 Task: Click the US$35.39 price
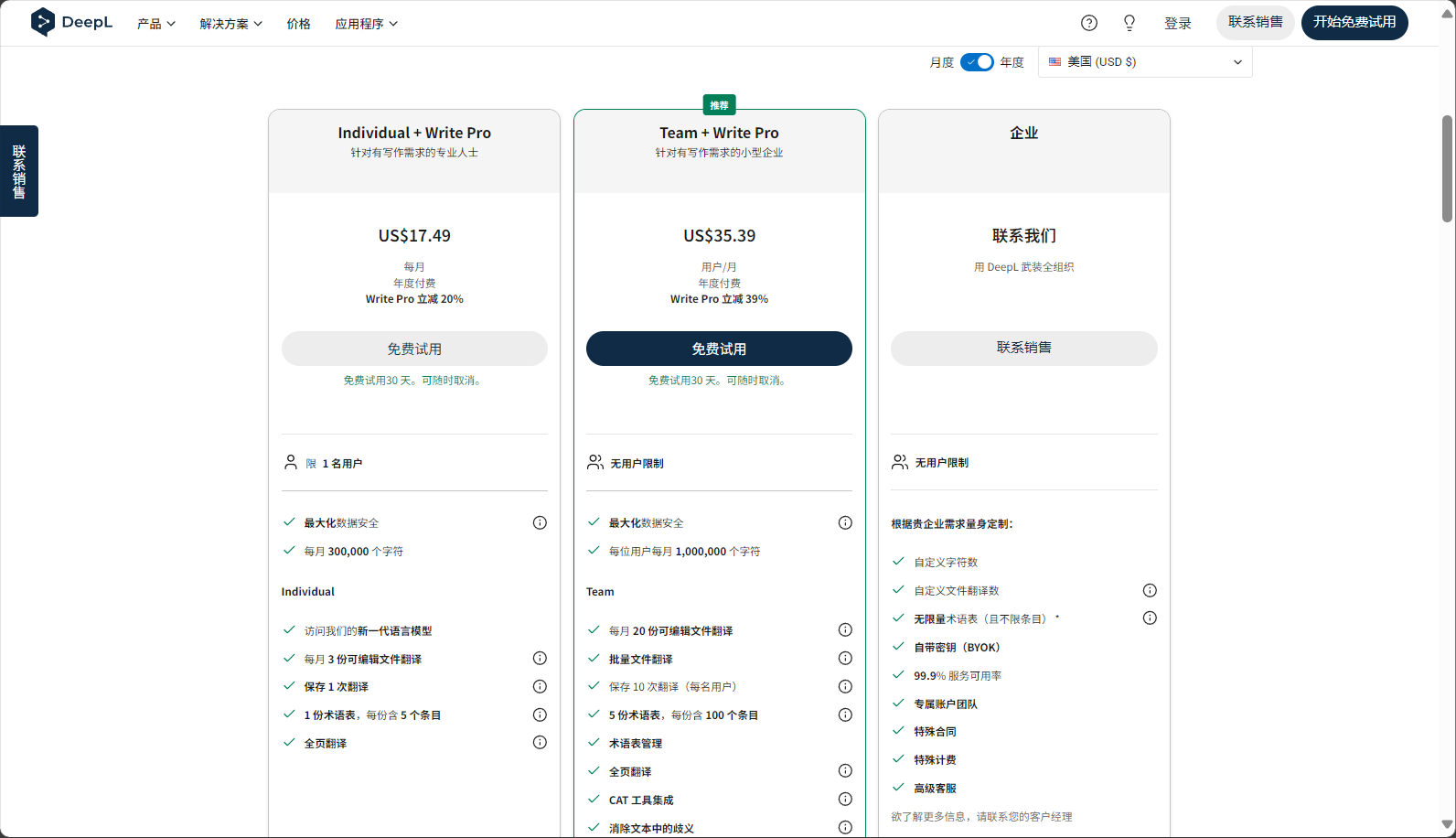tap(720, 236)
